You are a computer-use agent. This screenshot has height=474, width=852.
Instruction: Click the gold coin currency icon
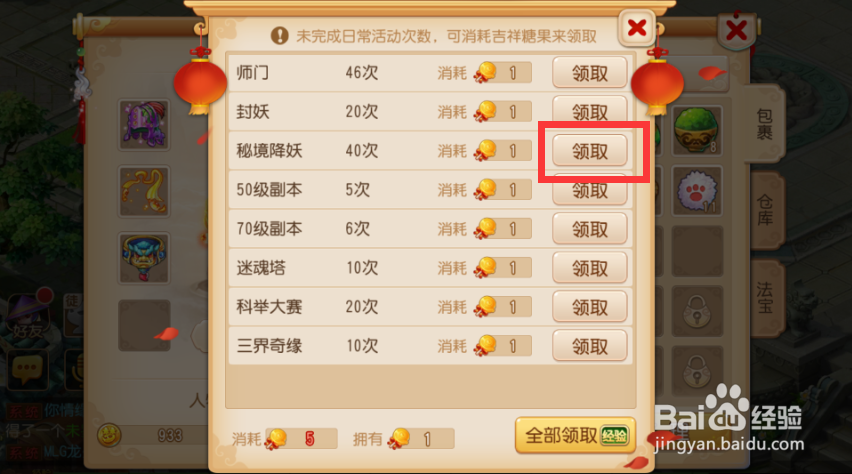(109, 435)
